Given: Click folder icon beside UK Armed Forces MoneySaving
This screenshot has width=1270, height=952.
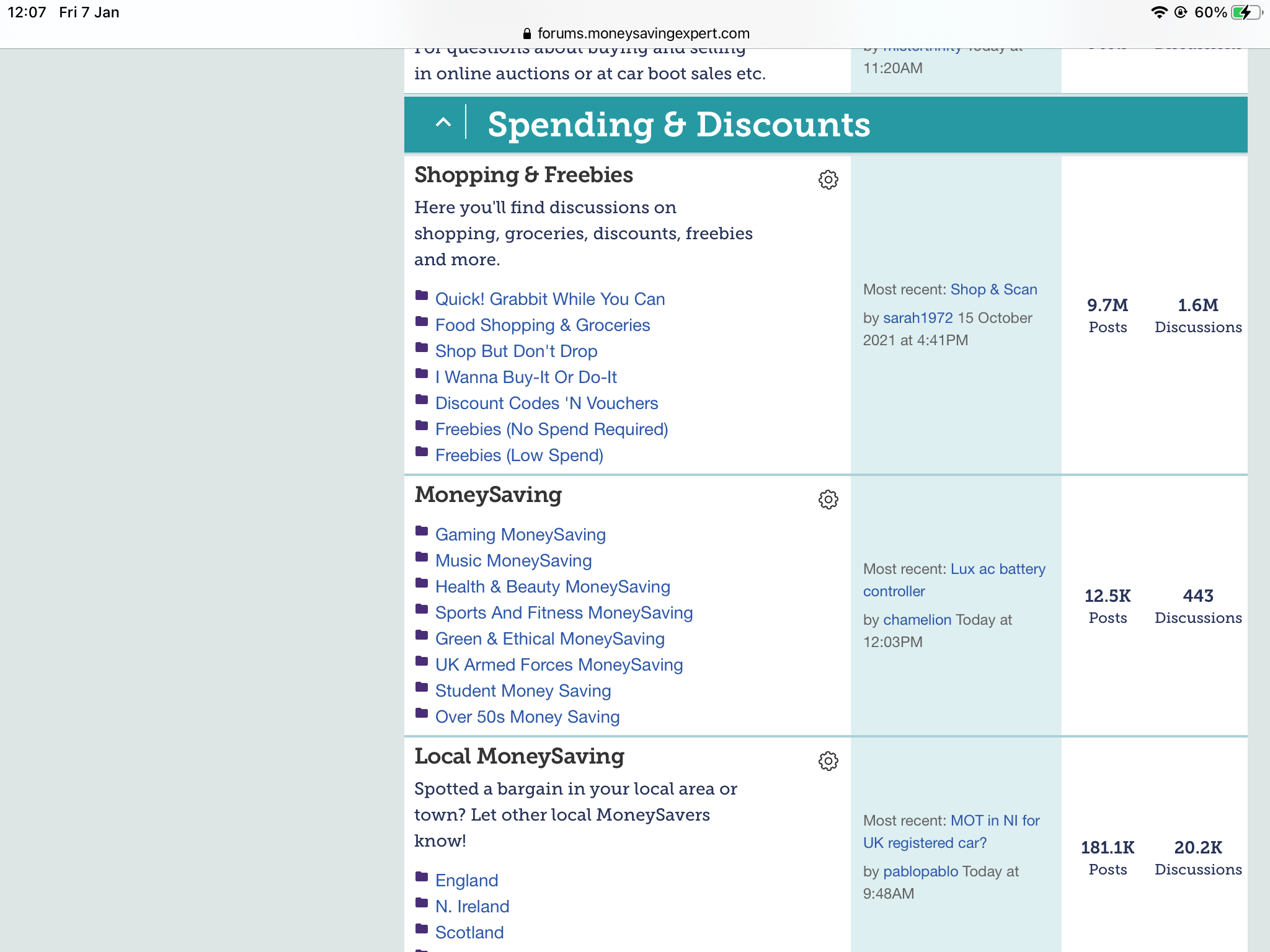Looking at the screenshot, I should click(422, 661).
